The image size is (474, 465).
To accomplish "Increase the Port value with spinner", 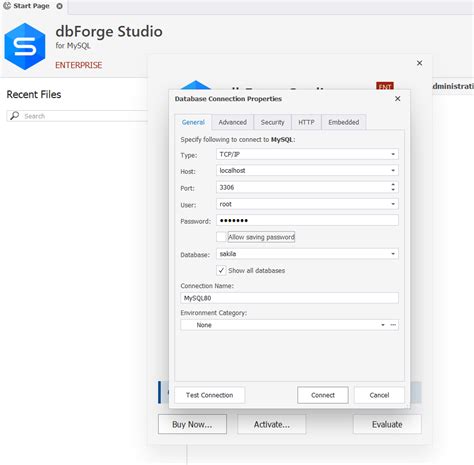I will click(x=393, y=184).
